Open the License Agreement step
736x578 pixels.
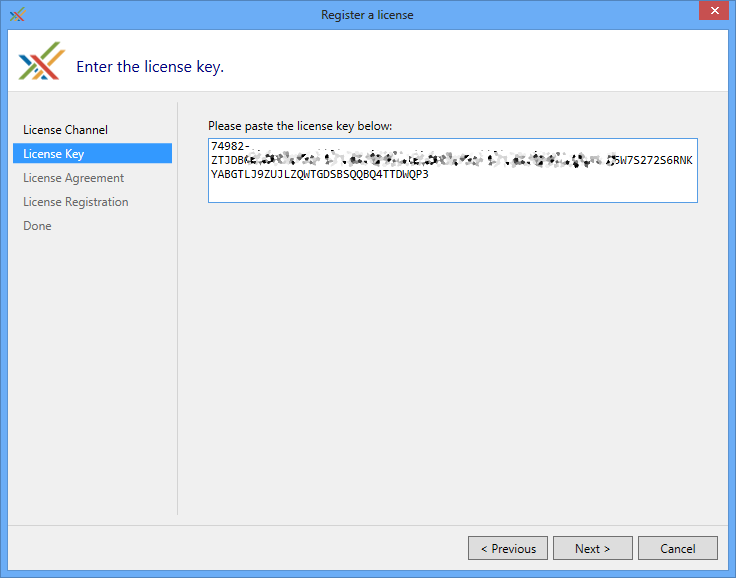click(x=74, y=178)
